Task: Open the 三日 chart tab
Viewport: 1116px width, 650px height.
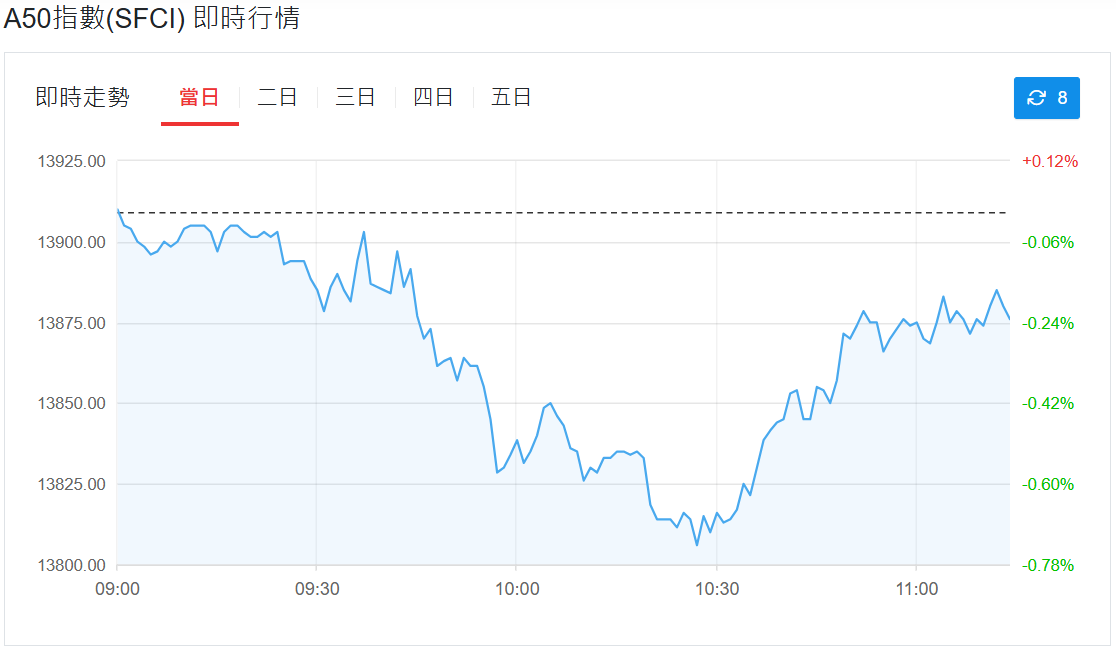Action: (x=355, y=98)
